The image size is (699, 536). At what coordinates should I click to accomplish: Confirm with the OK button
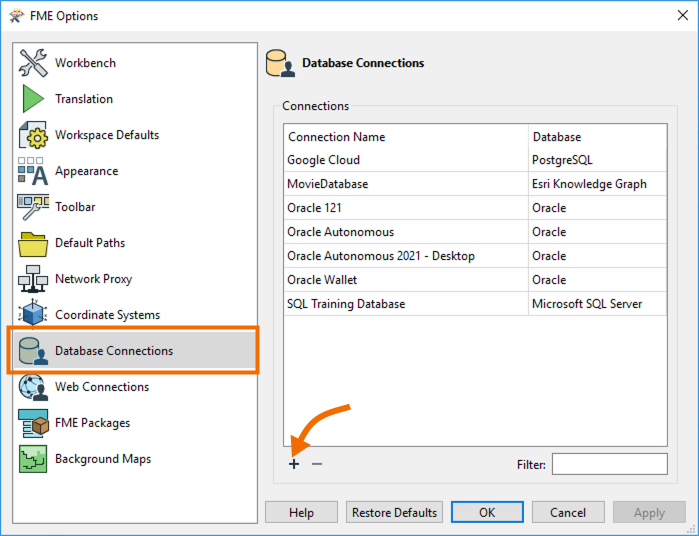487,512
